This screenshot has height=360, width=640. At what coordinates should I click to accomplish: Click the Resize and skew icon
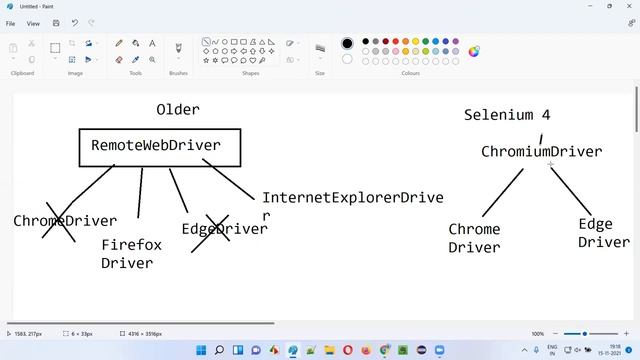point(72,60)
